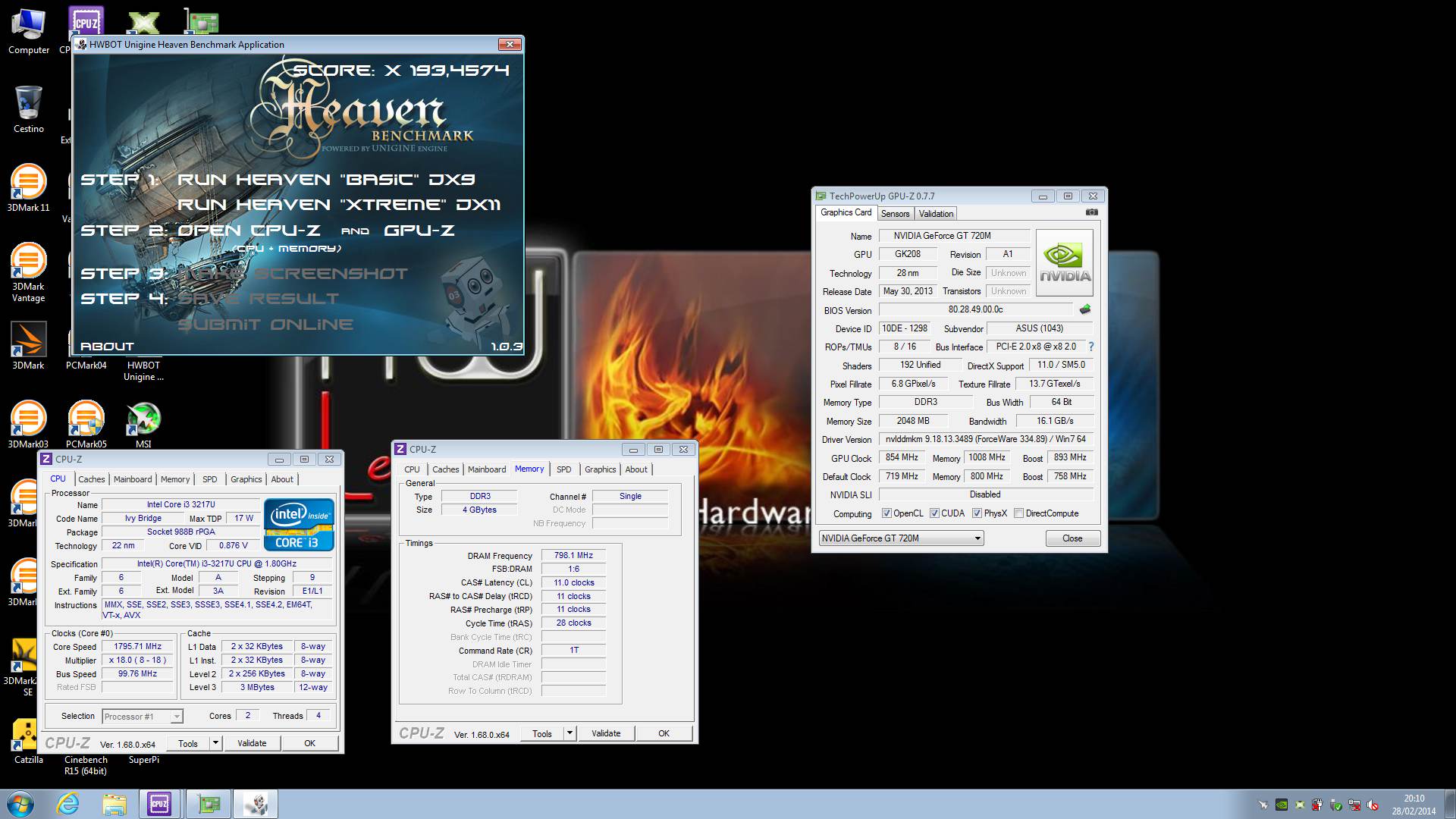Toggle the DirectCompute checkbox in GPU-Z

pos(1018,513)
